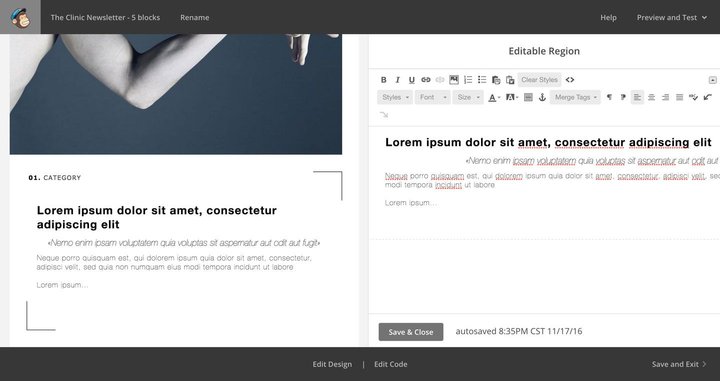Toggle underline formatting
This screenshot has height=381, width=720.
point(411,80)
